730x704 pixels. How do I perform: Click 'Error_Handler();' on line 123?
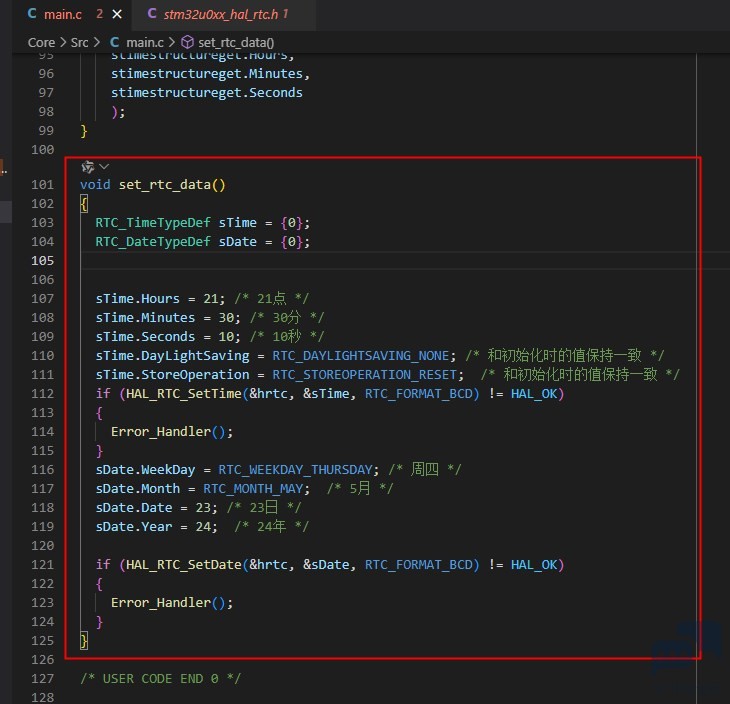pos(172,602)
